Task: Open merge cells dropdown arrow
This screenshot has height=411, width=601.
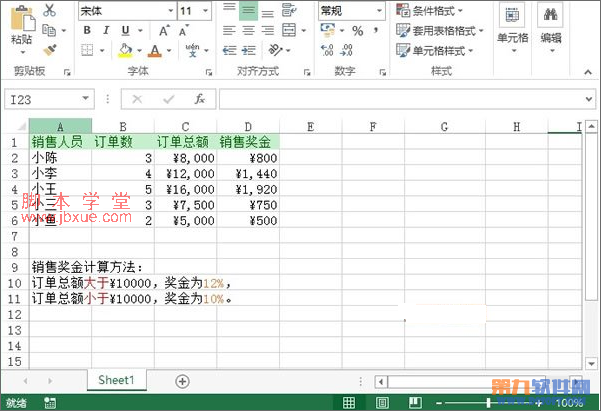Action: (304, 30)
